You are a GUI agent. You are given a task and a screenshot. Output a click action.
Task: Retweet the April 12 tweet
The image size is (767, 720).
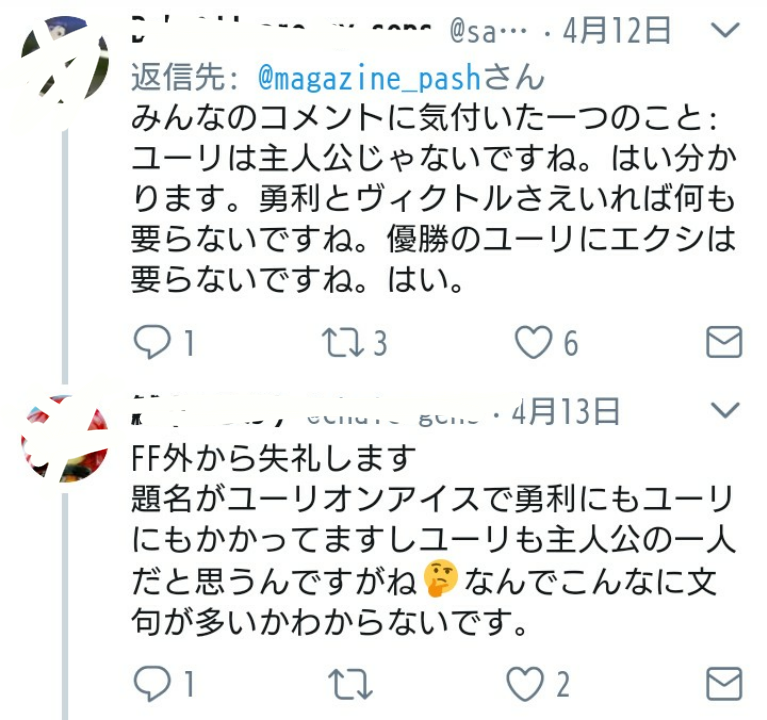click(343, 342)
